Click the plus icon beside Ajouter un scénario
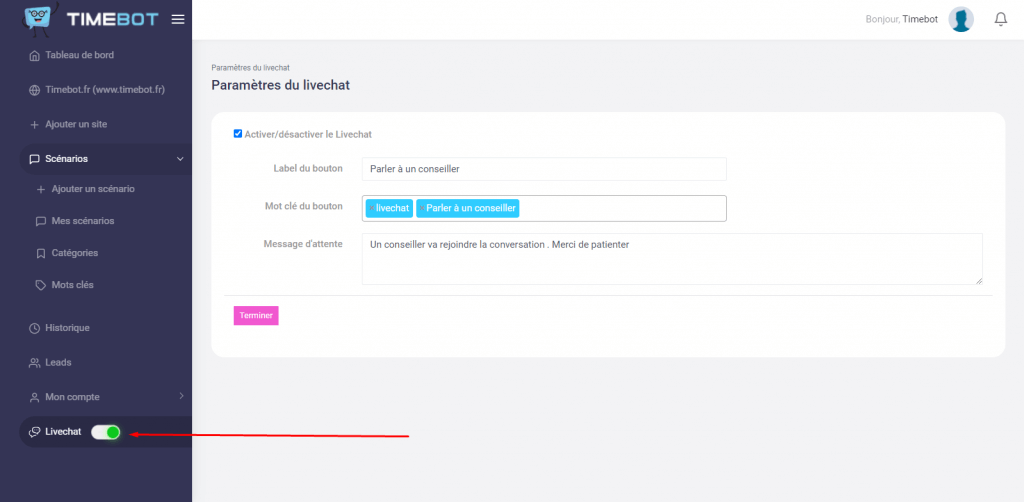 pyautogui.click(x=40, y=189)
